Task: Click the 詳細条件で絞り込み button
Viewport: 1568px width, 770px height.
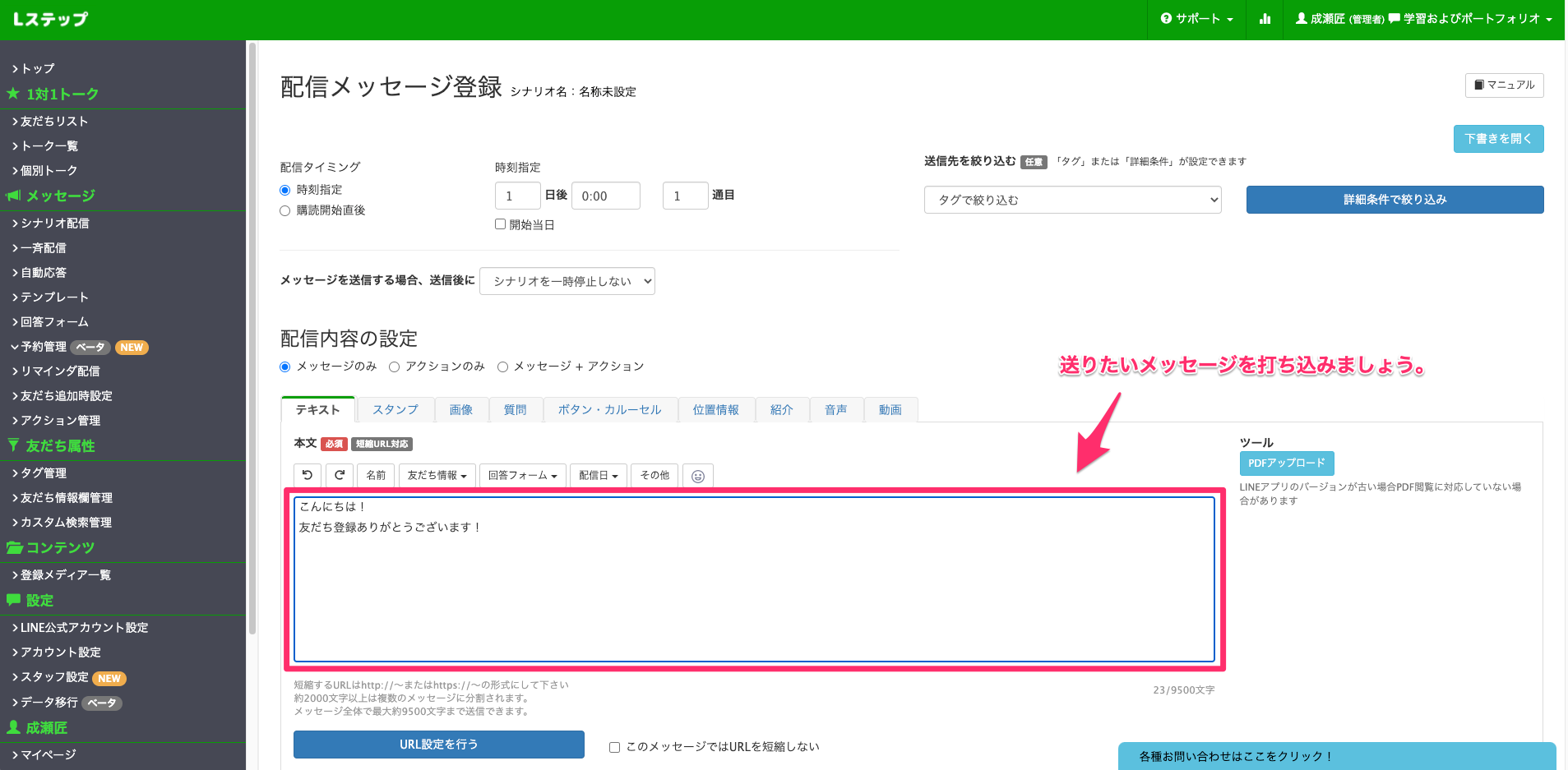Action: point(1394,199)
